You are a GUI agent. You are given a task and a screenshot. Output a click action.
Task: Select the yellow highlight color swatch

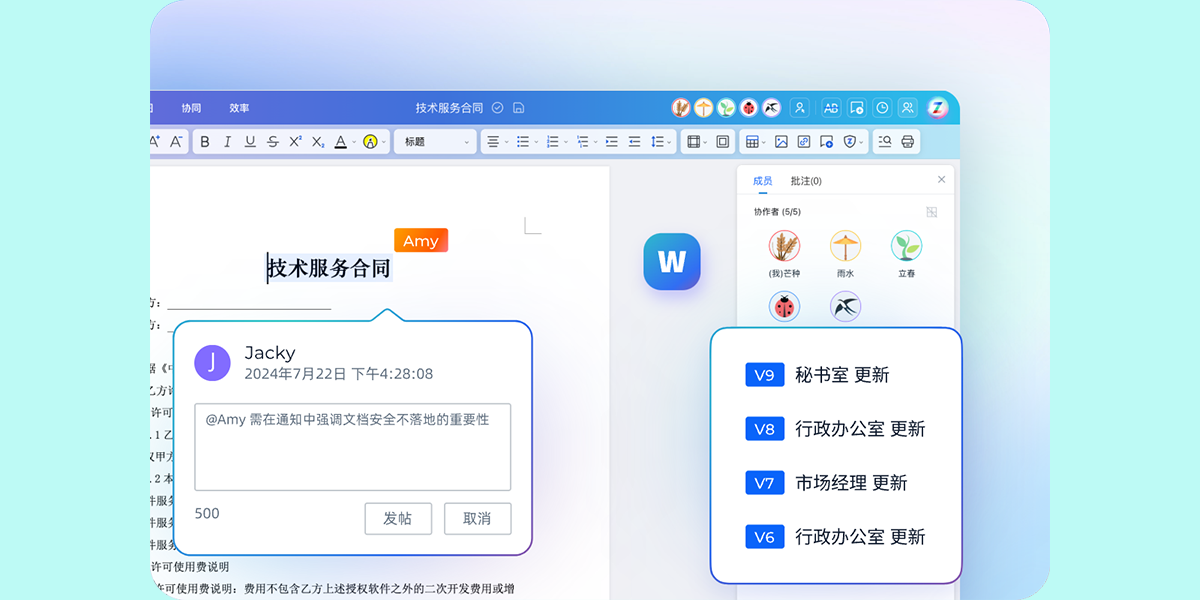point(370,142)
